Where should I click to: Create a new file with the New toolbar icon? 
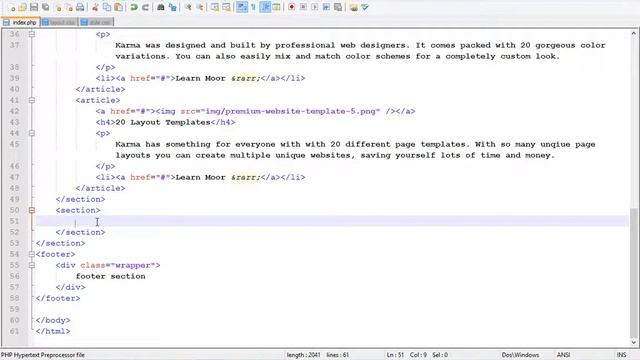tap(12, 7)
